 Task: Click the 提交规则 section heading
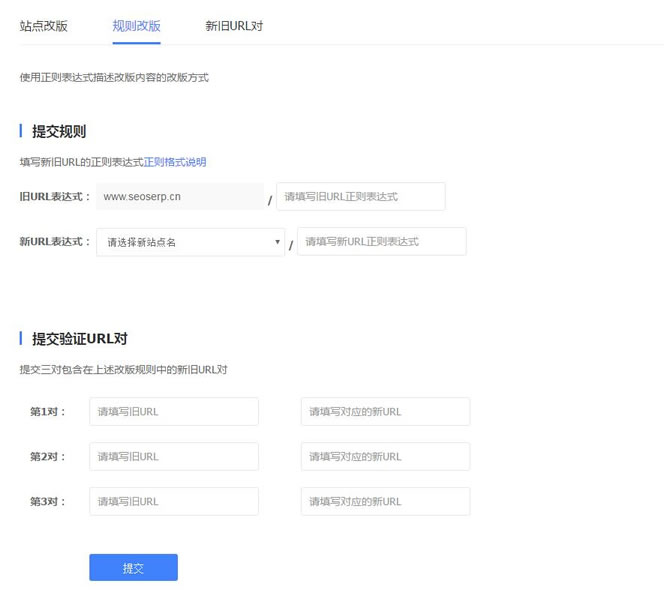pos(59,131)
